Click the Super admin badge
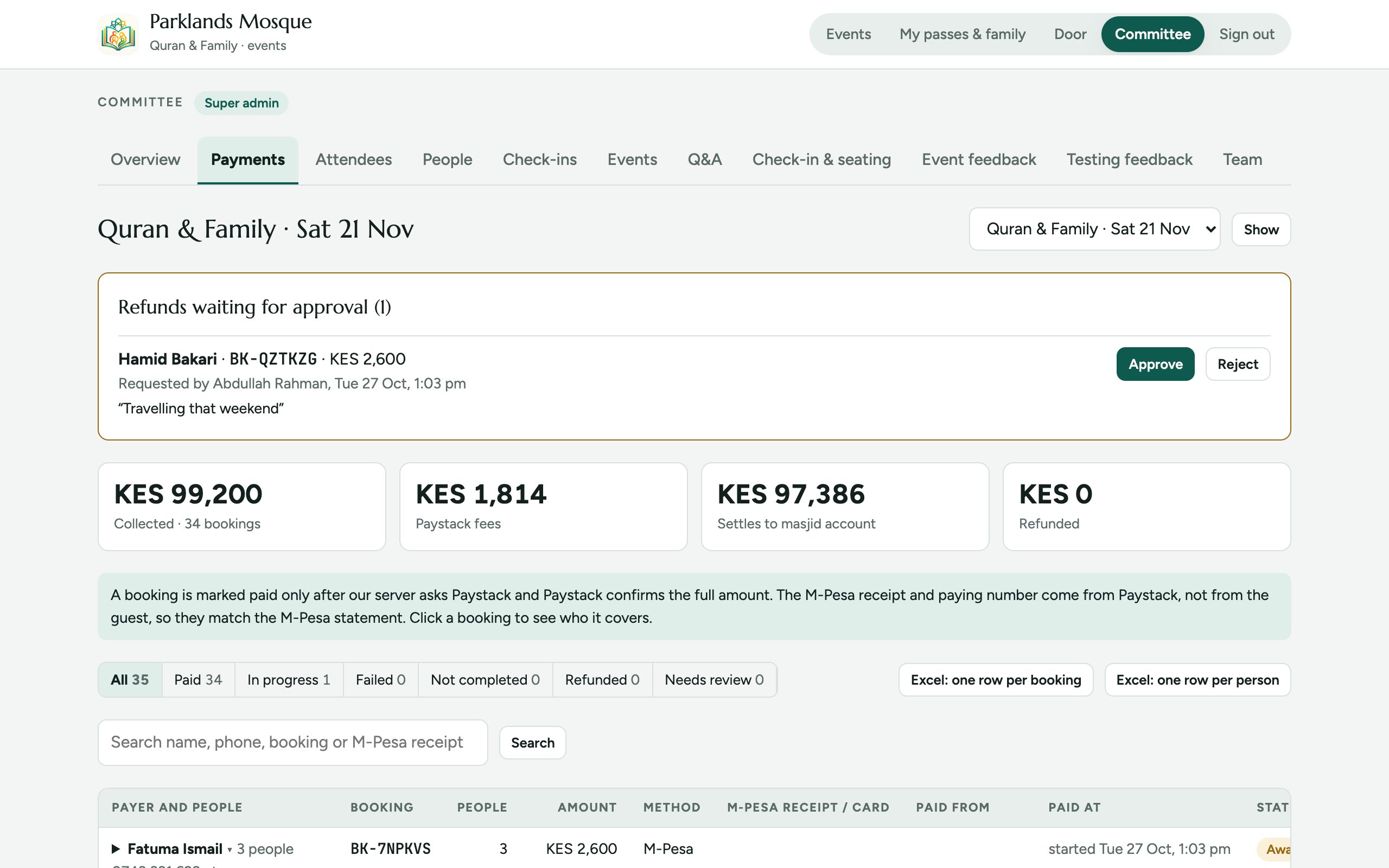Viewport: 1389px width, 868px height. [241, 103]
